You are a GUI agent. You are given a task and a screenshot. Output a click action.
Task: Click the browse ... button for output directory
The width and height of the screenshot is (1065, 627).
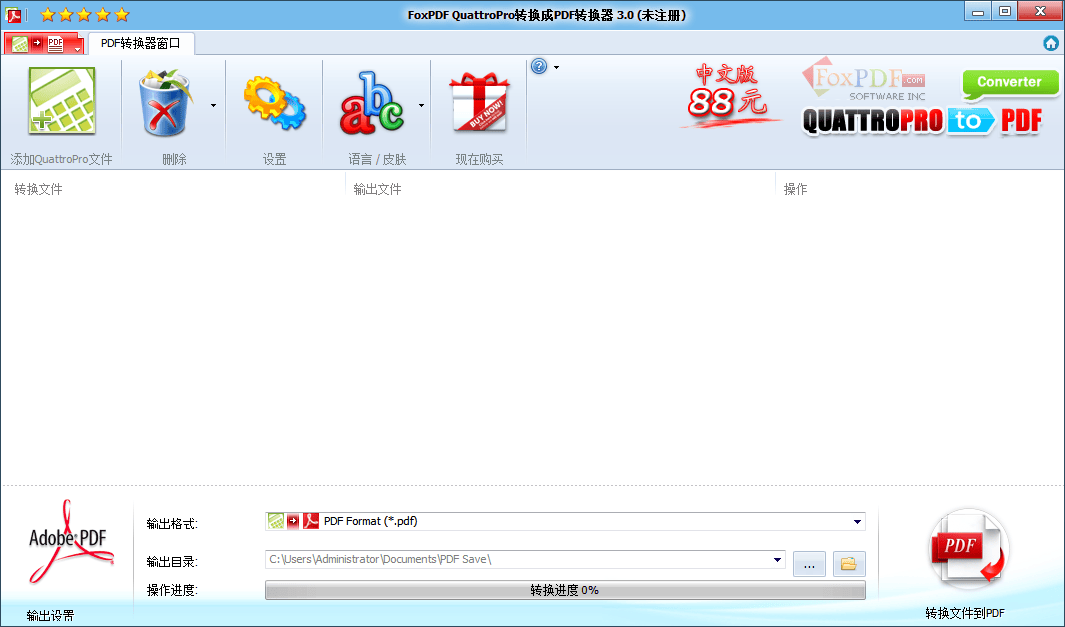[x=809, y=564]
